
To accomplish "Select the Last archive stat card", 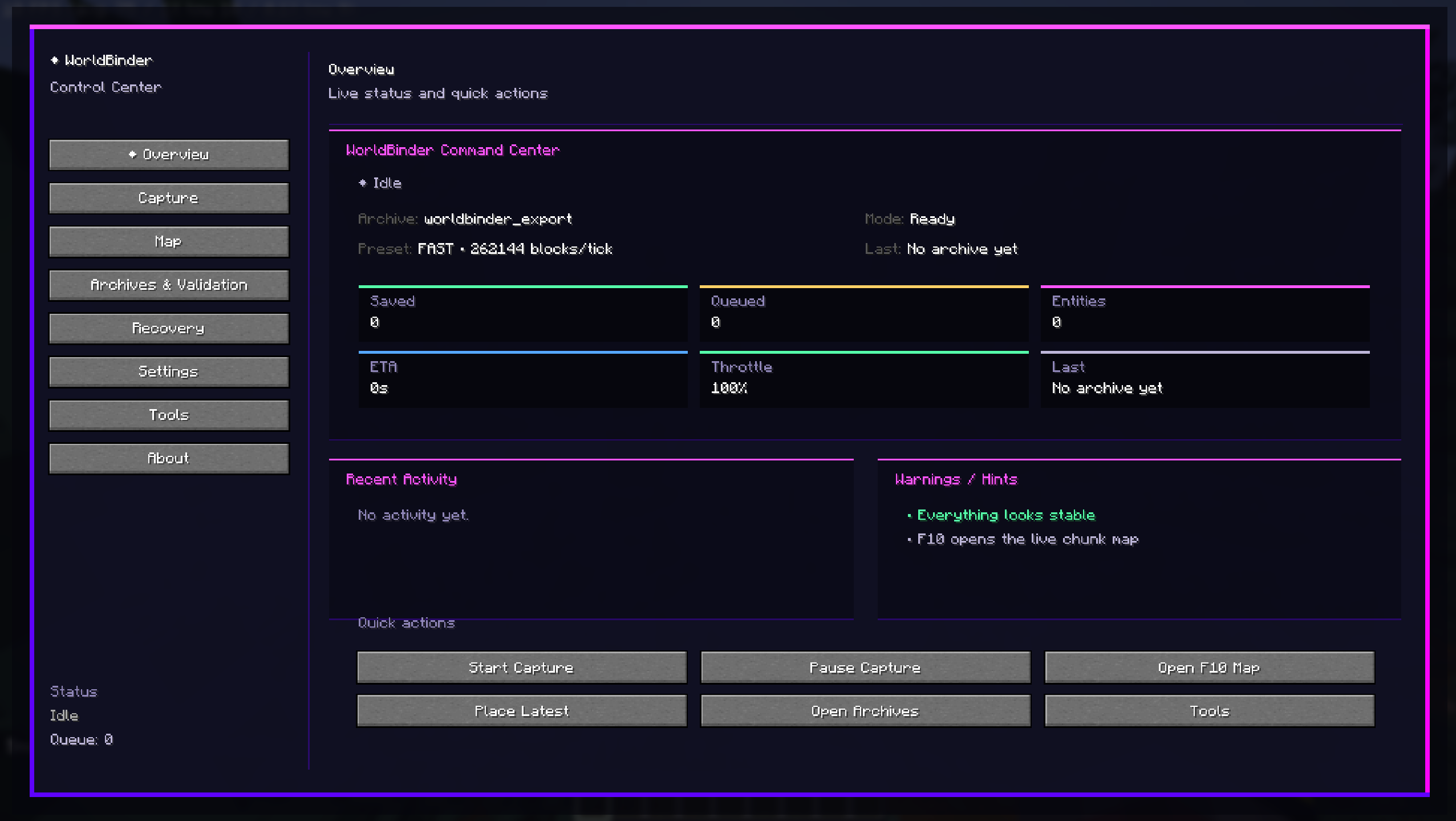I will click(x=1205, y=379).
